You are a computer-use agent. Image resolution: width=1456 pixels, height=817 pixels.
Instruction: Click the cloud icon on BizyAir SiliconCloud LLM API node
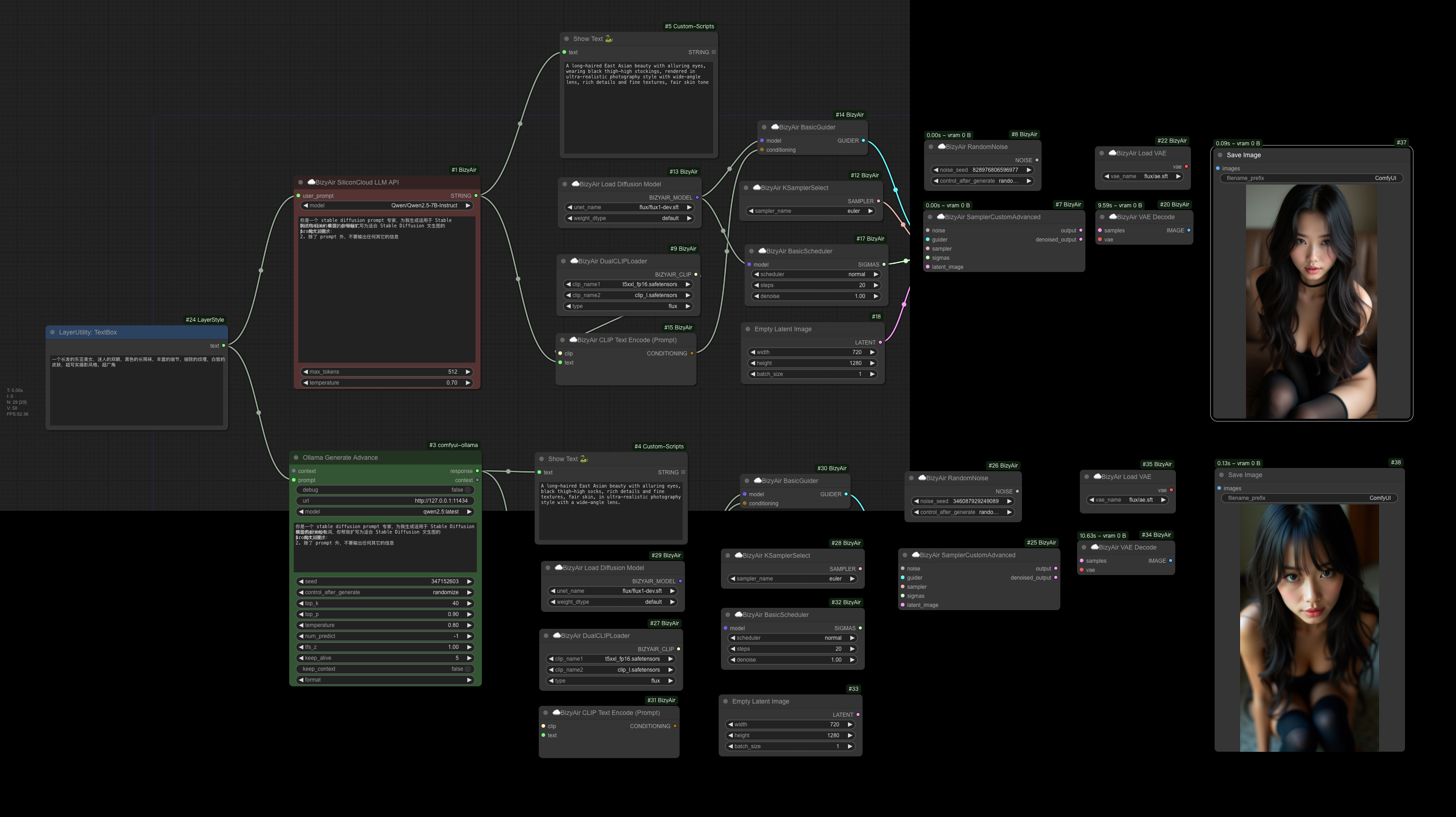(312, 182)
